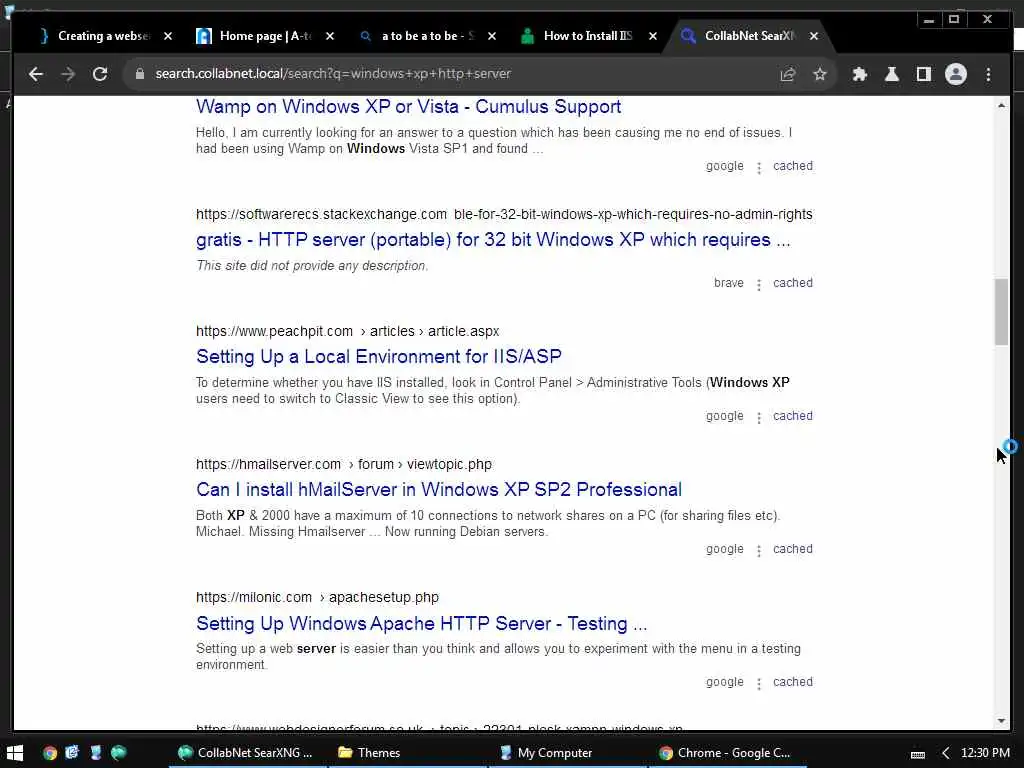
Task: Open cached copy of Apache HTTP Server result
Action: click(x=793, y=682)
